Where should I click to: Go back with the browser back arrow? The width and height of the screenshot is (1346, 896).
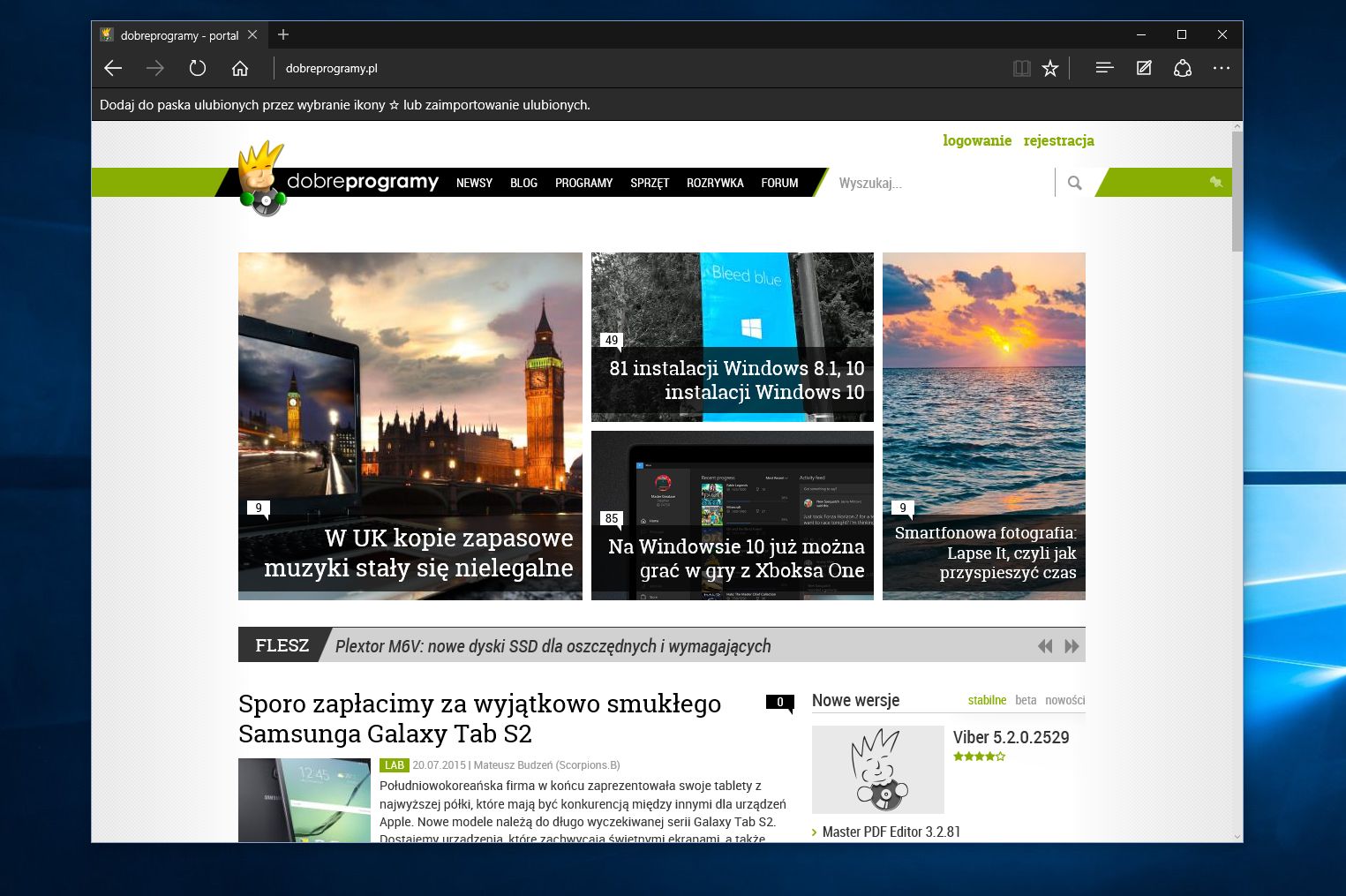click(113, 68)
